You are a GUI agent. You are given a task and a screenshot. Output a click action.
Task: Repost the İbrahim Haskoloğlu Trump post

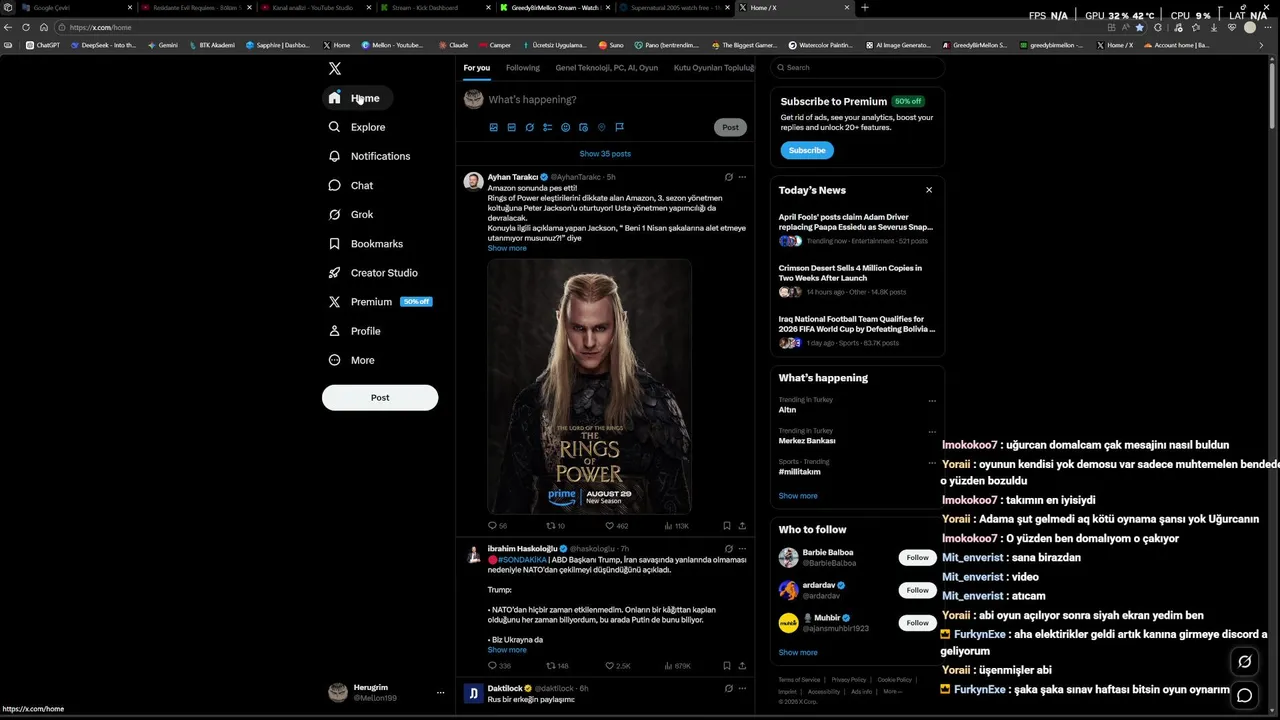click(x=557, y=665)
